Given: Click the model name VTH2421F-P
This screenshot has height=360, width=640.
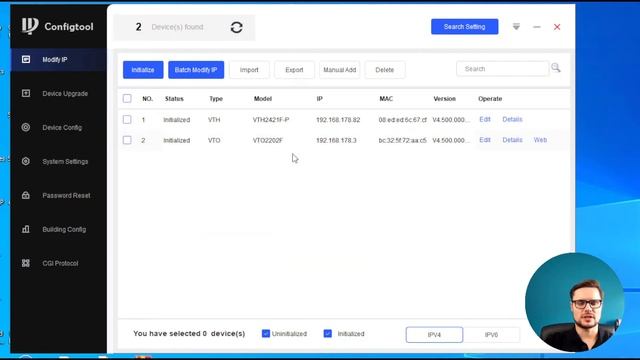Looking at the screenshot, I should tap(271, 120).
